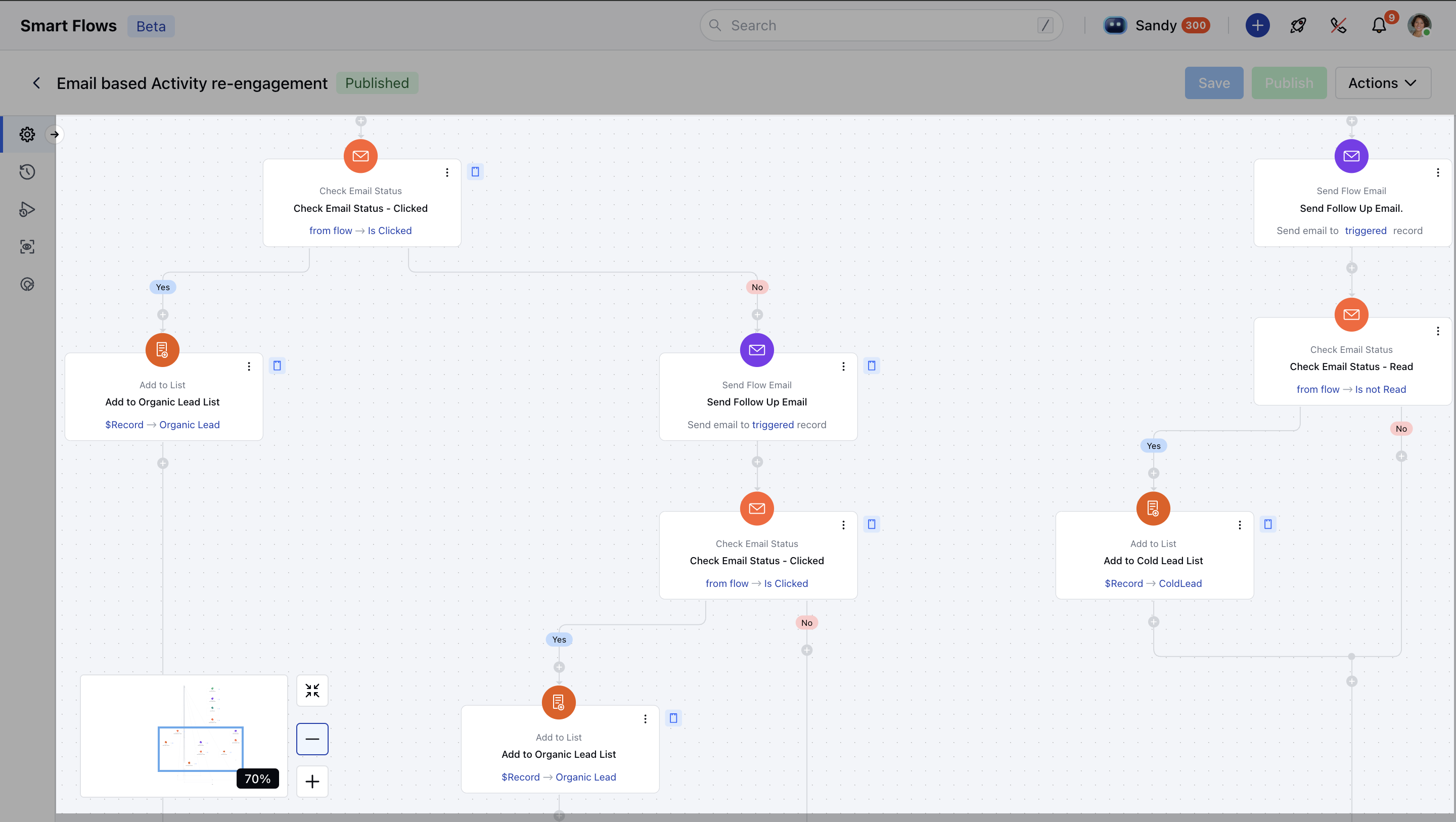Open three-dot menu on Send Follow Up Email
The height and width of the screenshot is (822, 1456).
(x=843, y=367)
